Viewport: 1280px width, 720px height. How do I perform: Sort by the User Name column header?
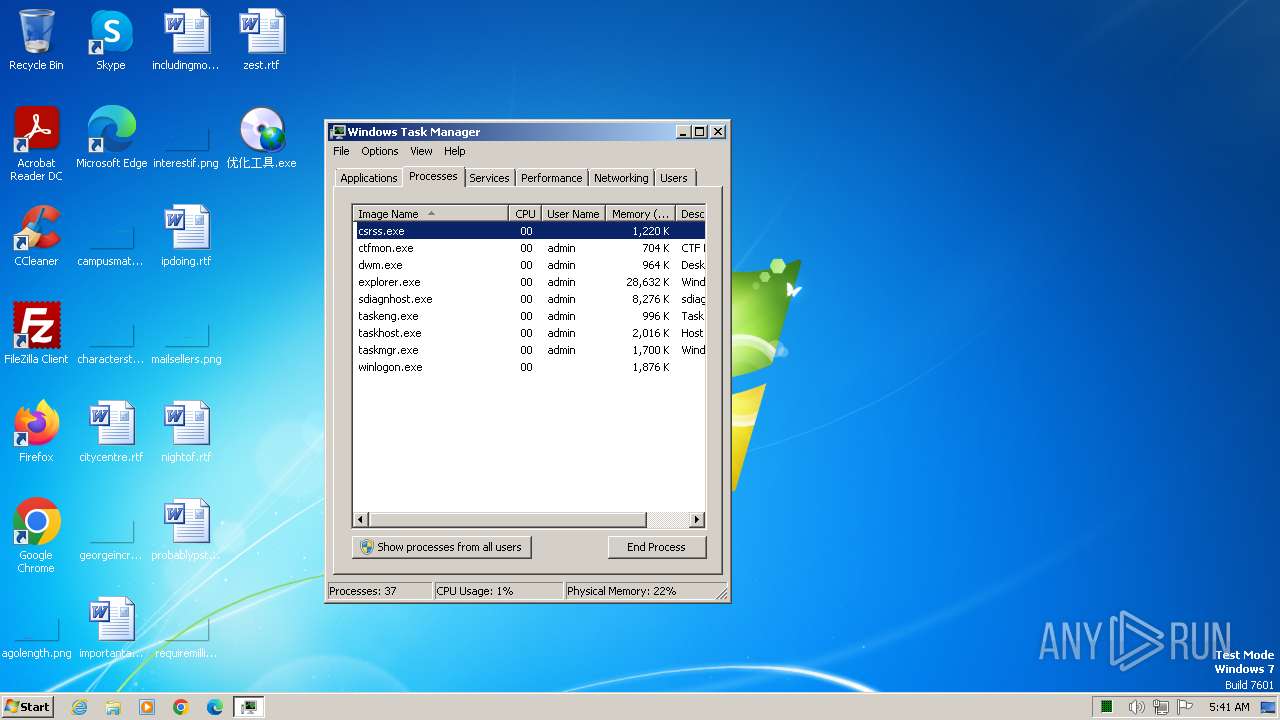point(573,214)
